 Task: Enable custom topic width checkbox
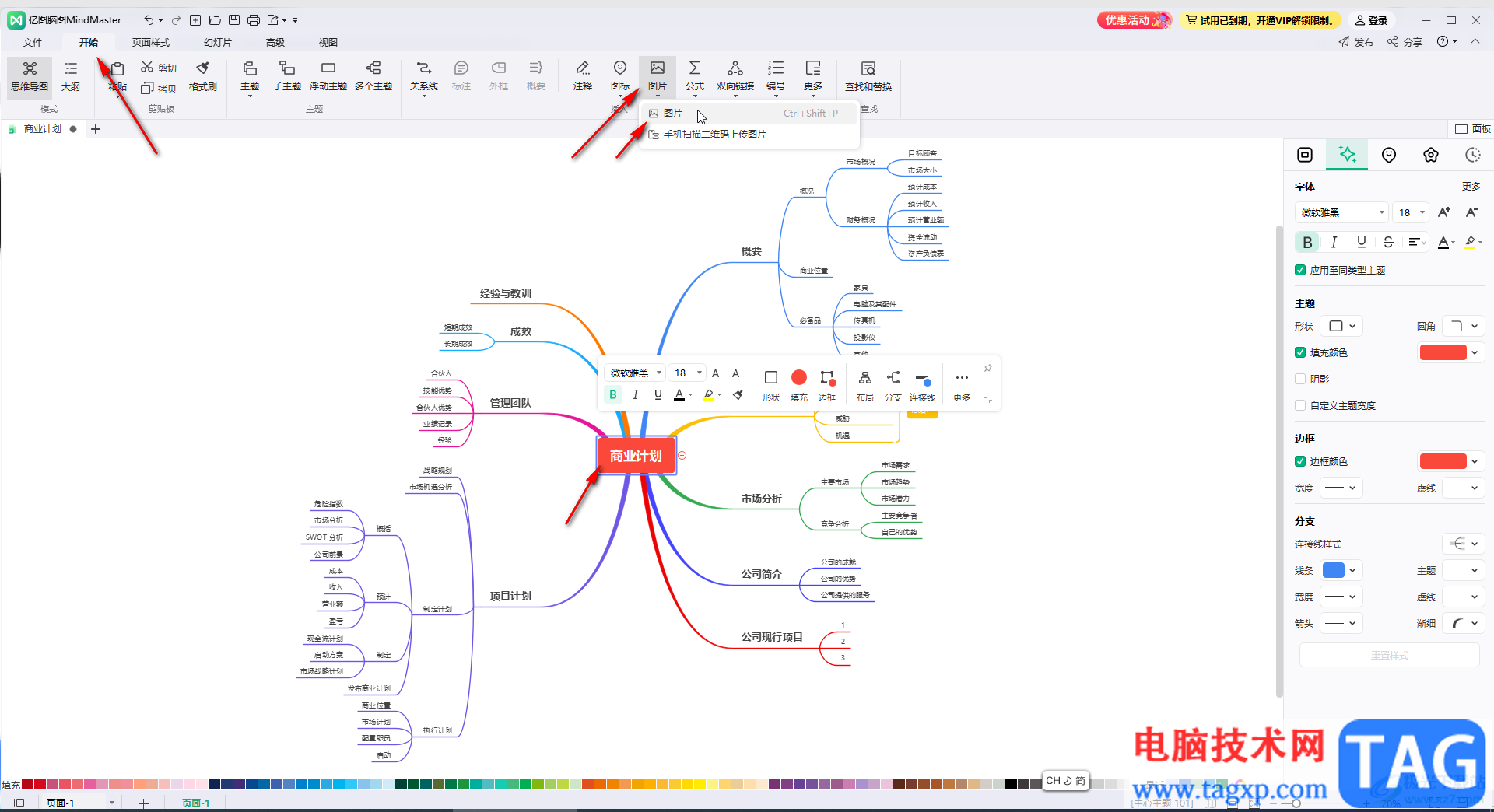pyautogui.click(x=1300, y=405)
